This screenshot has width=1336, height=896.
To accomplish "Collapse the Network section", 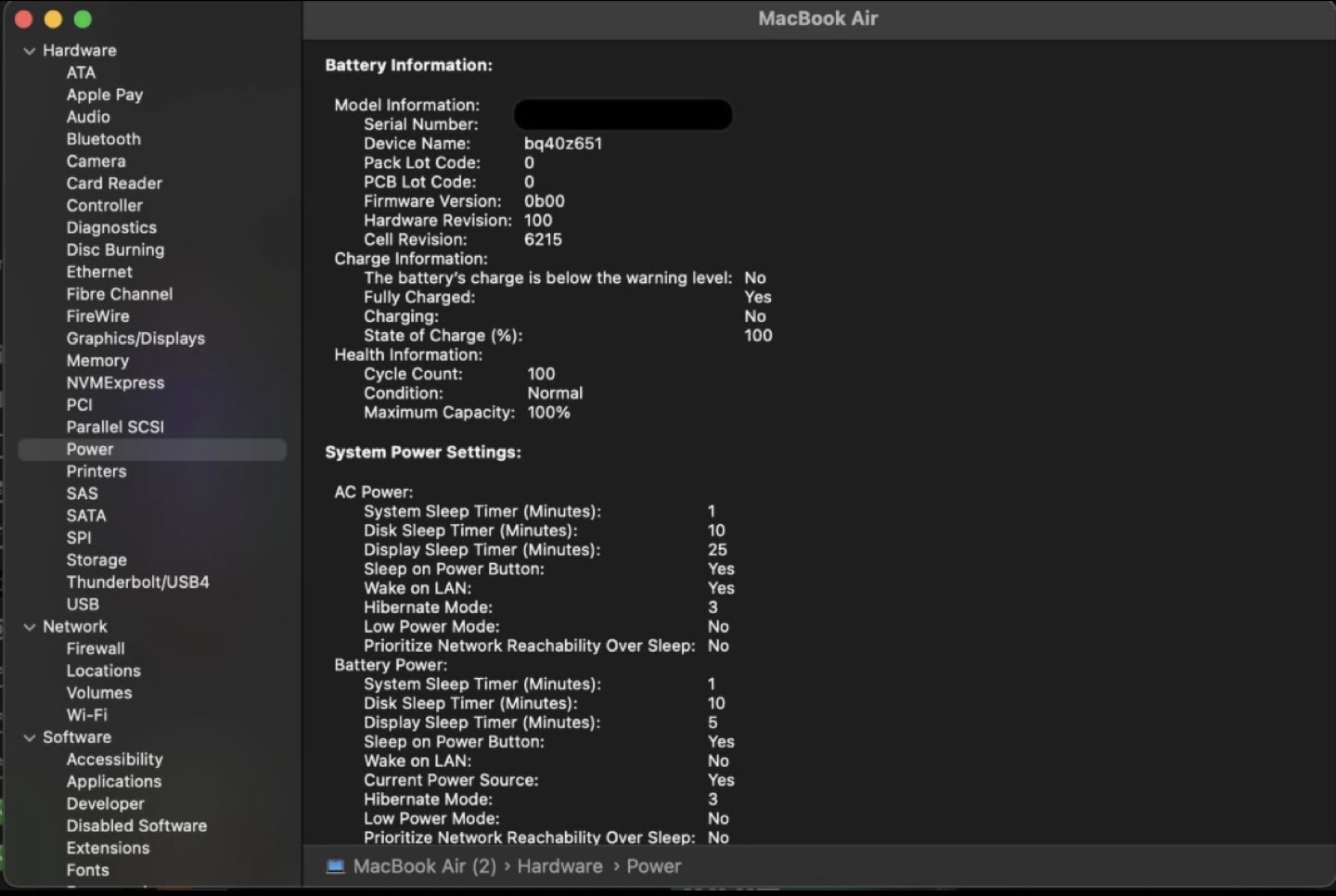I will pyautogui.click(x=30, y=627).
